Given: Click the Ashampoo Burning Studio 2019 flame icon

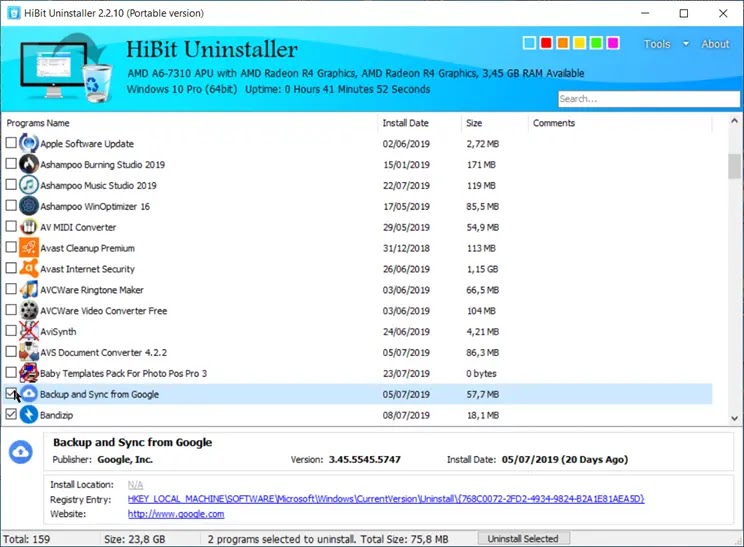Looking at the screenshot, I should pyautogui.click(x=29, y=164).
